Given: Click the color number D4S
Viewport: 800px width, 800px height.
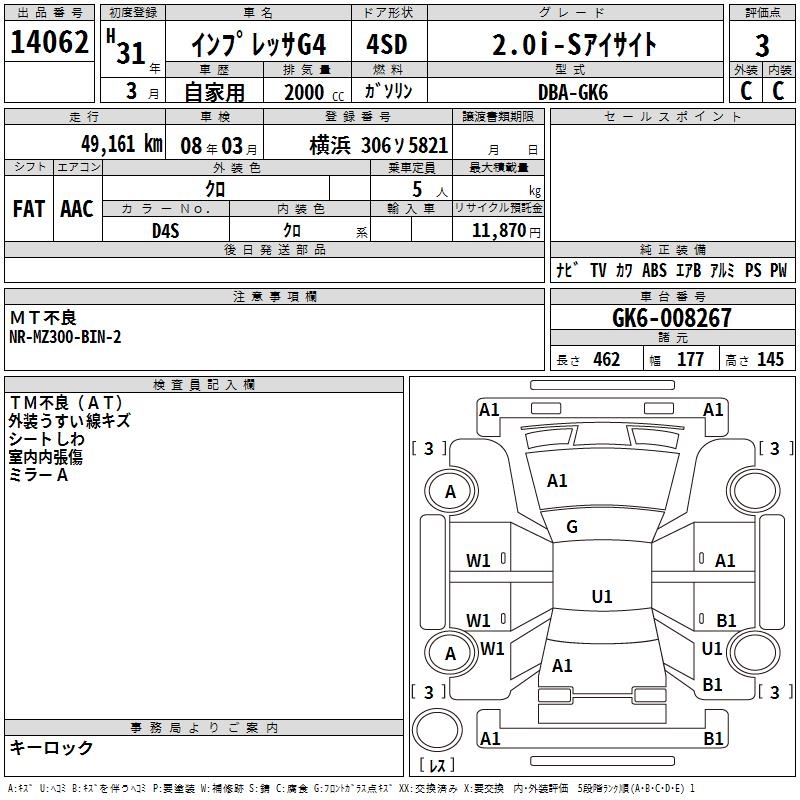Looking at the screenshot, I should tap(165, 230).
